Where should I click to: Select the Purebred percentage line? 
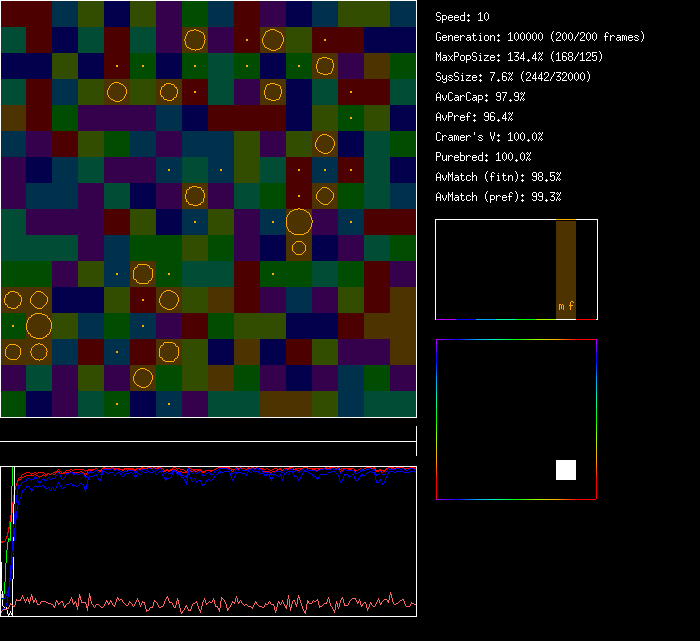click(483, 157)
